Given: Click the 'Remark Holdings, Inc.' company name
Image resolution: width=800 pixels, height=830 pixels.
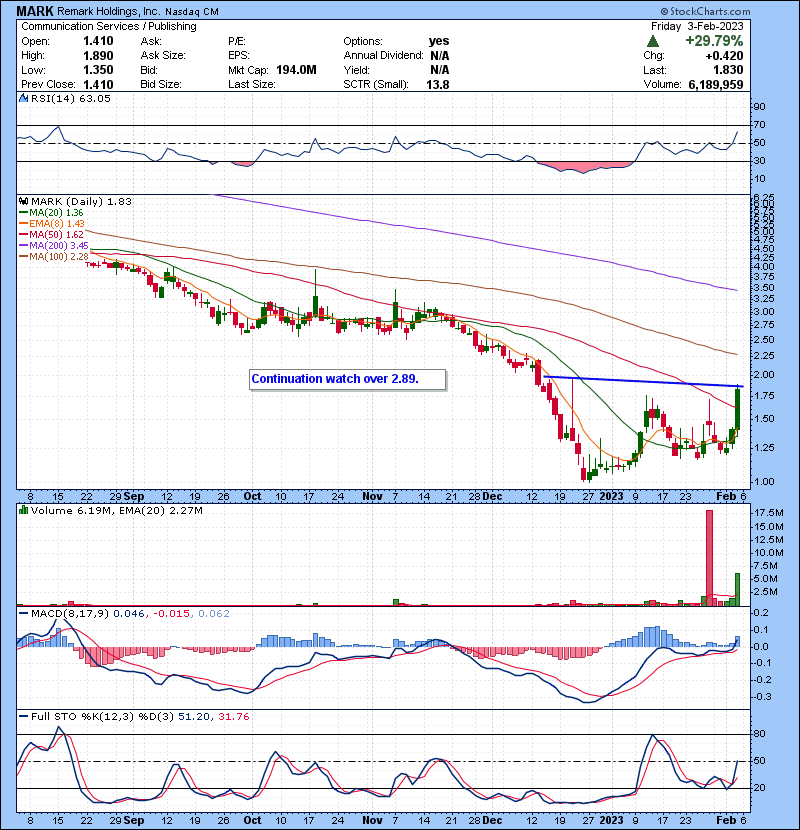Looking at the screenshot, I should pos(108,11).
